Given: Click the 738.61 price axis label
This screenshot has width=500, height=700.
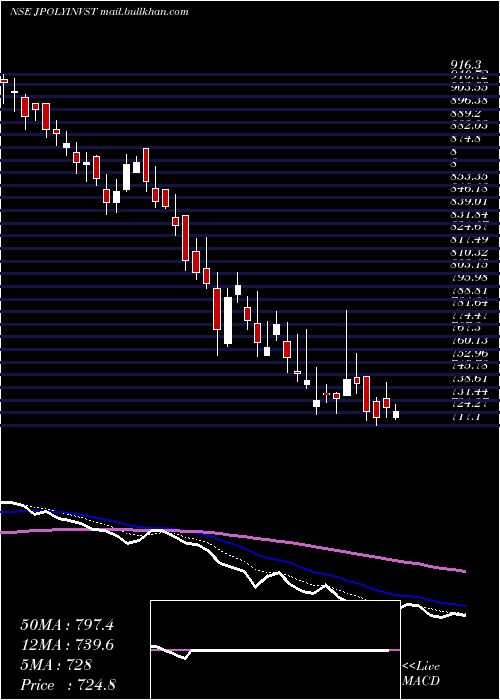Looking at the screenshot, I should coord(468,379).
